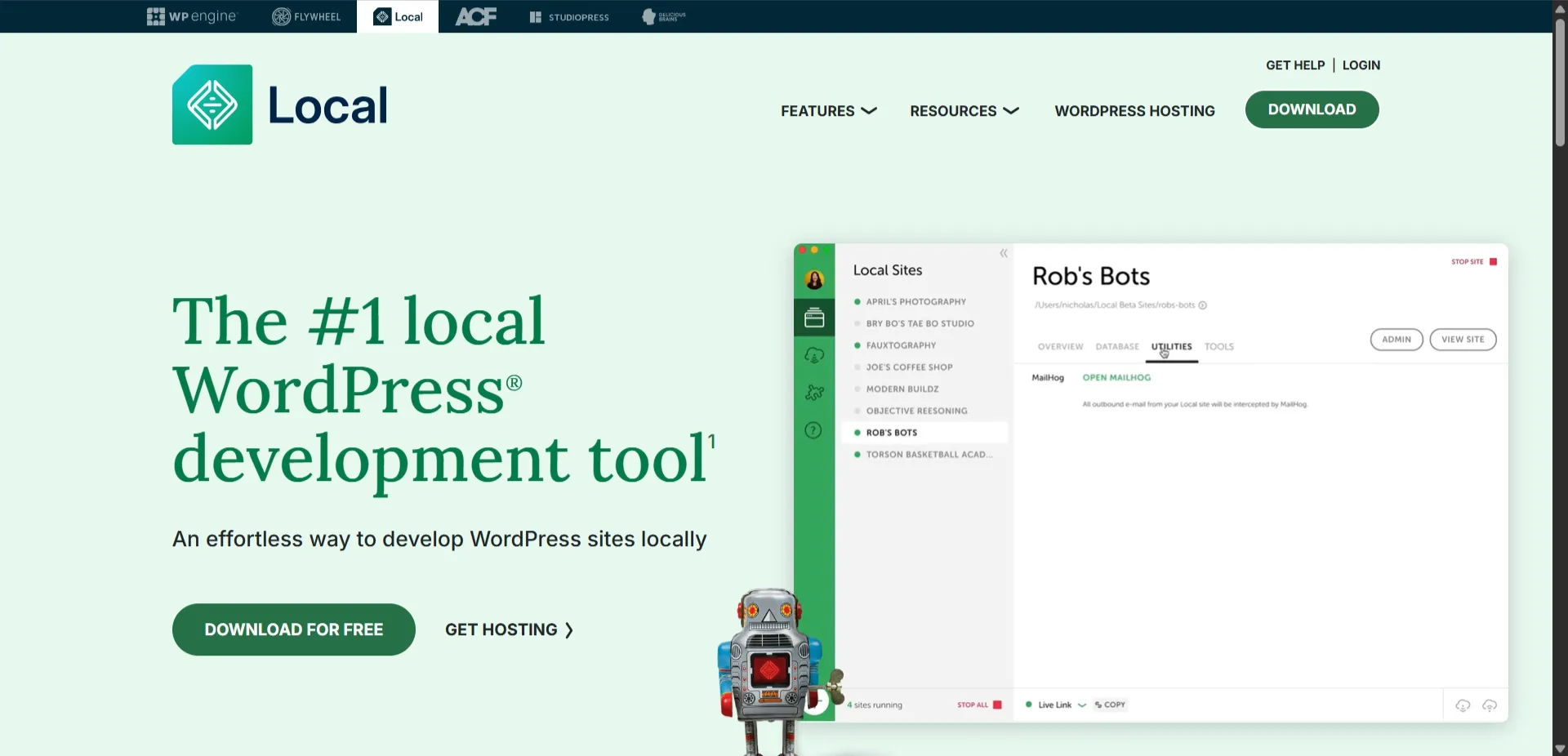The width and height of the screenshot is (1568, 756).
Task: Expand the FEATURES navigation dropdown
Action: point(827,111)
